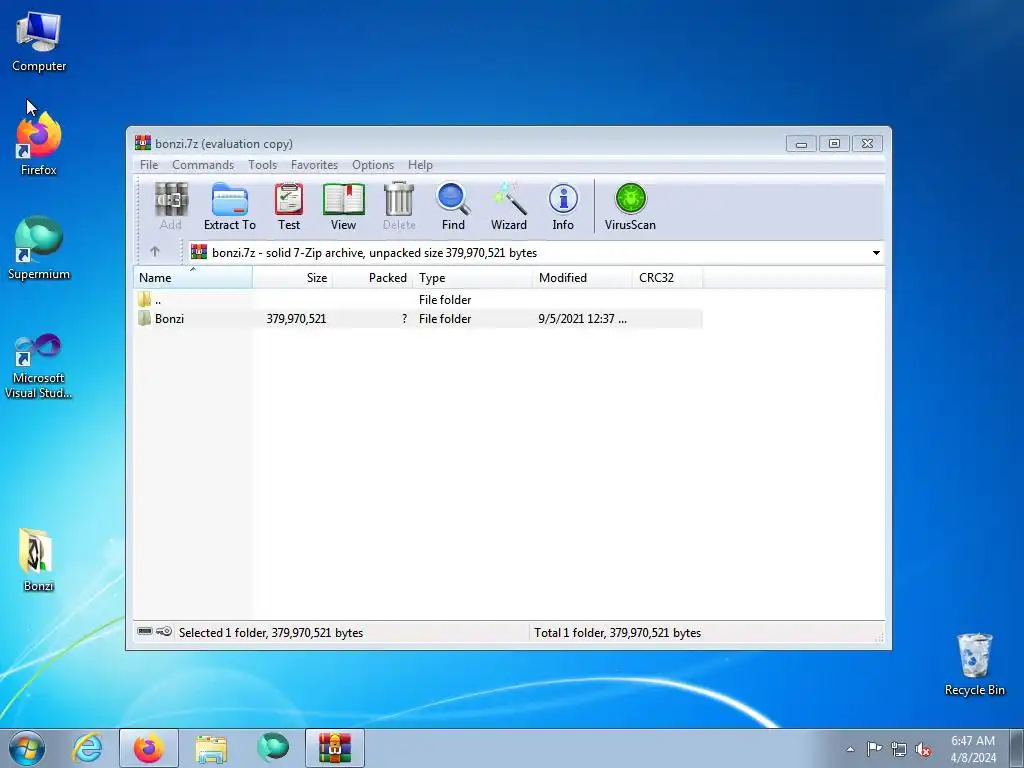The image size is (1024, 768).
Task: Select Supermium desktop shortcut
Action: [39, 249]
